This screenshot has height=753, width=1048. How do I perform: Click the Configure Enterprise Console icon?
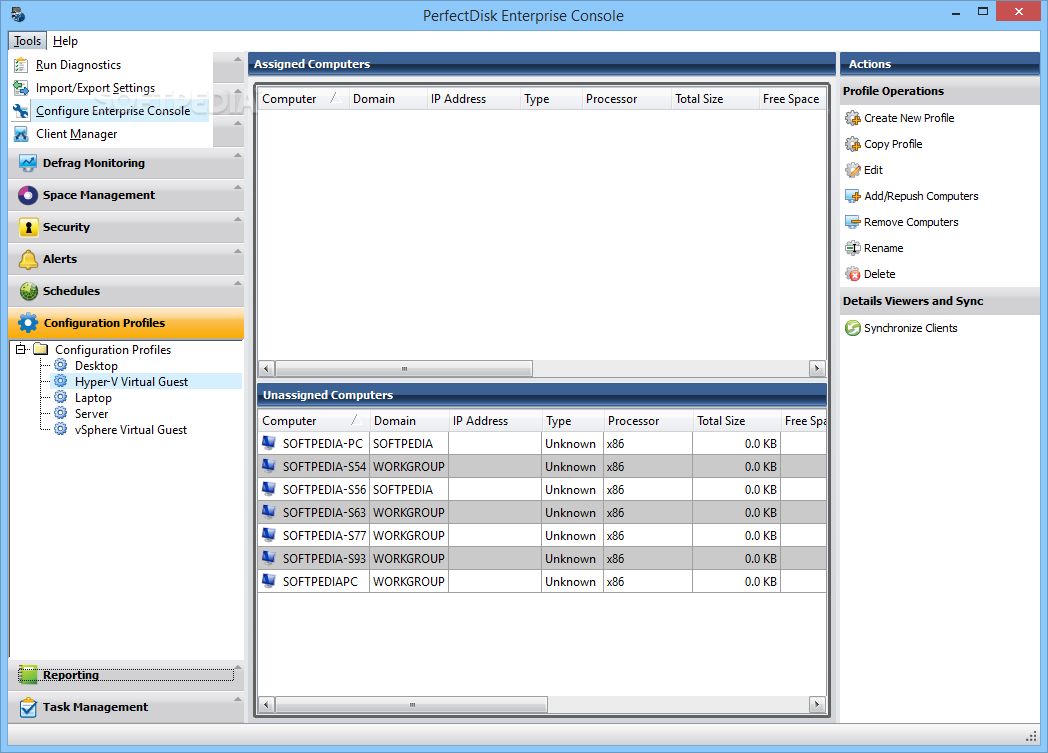[x=21, y=111]
